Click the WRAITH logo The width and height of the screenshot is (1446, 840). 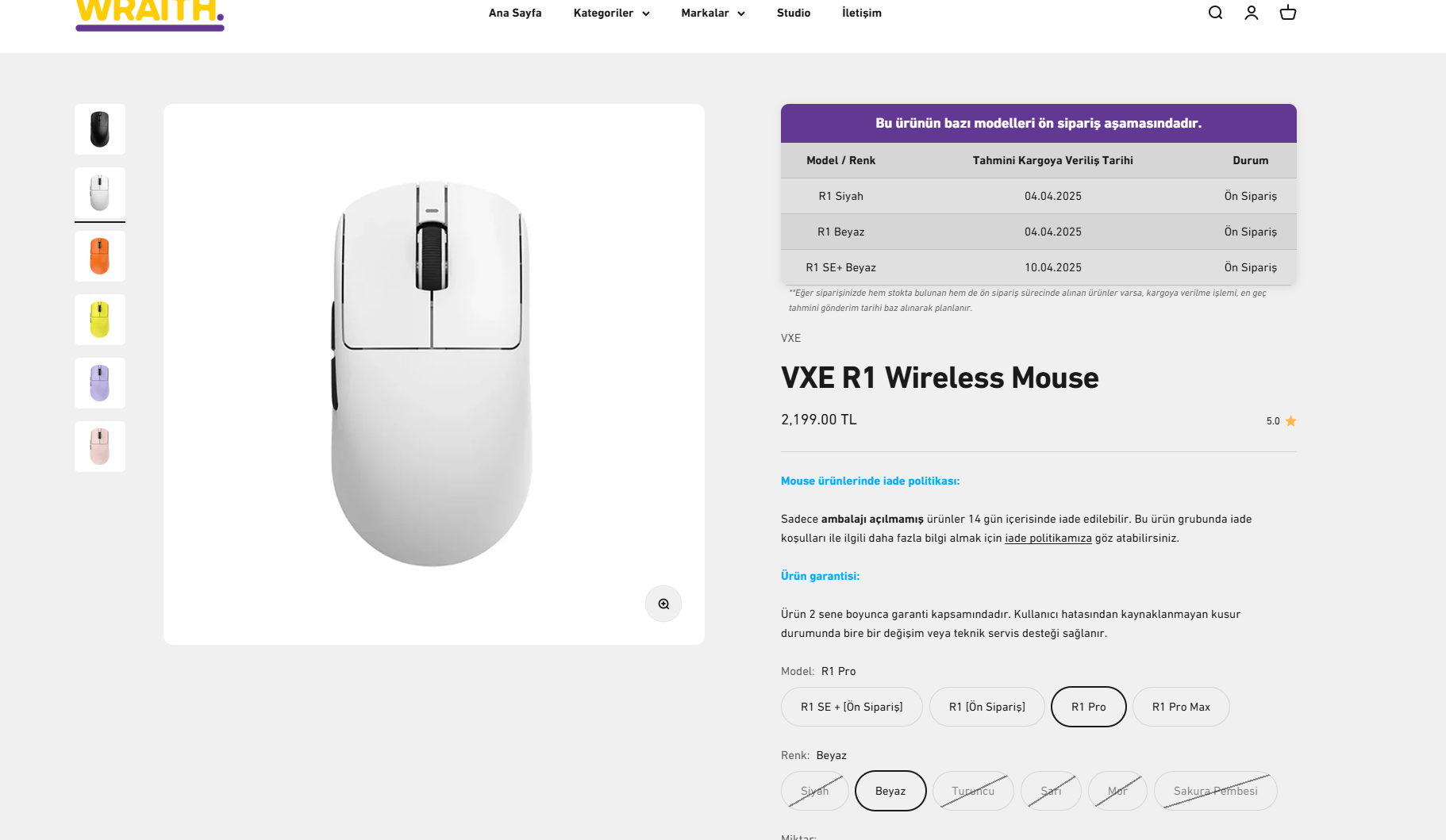[150, 14]
